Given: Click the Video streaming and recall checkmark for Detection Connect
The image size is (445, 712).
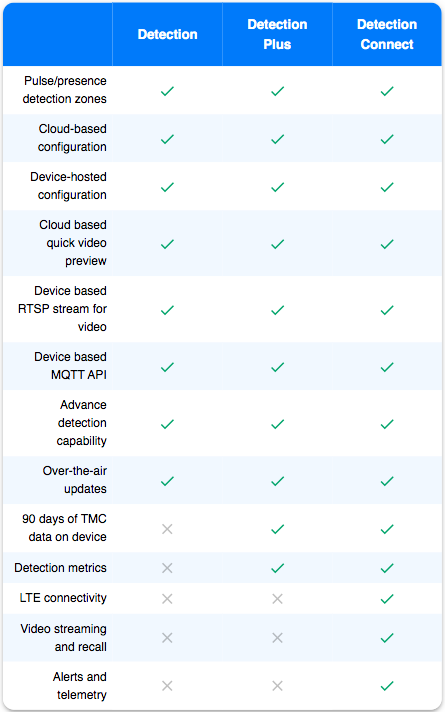Looking at the screenshot, I should click(x=387, y=638).
